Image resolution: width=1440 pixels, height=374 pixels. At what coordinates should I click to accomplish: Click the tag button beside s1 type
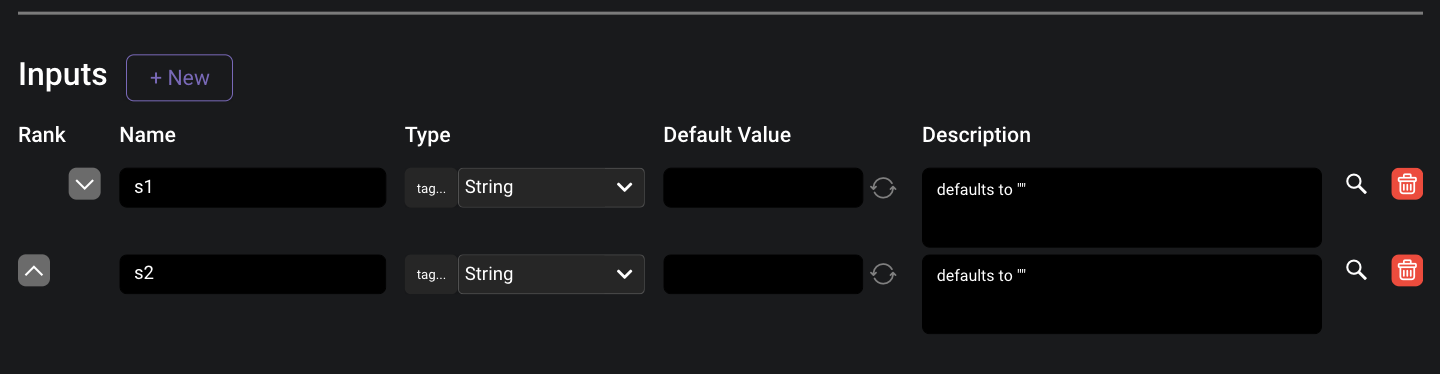pos(431,188)
